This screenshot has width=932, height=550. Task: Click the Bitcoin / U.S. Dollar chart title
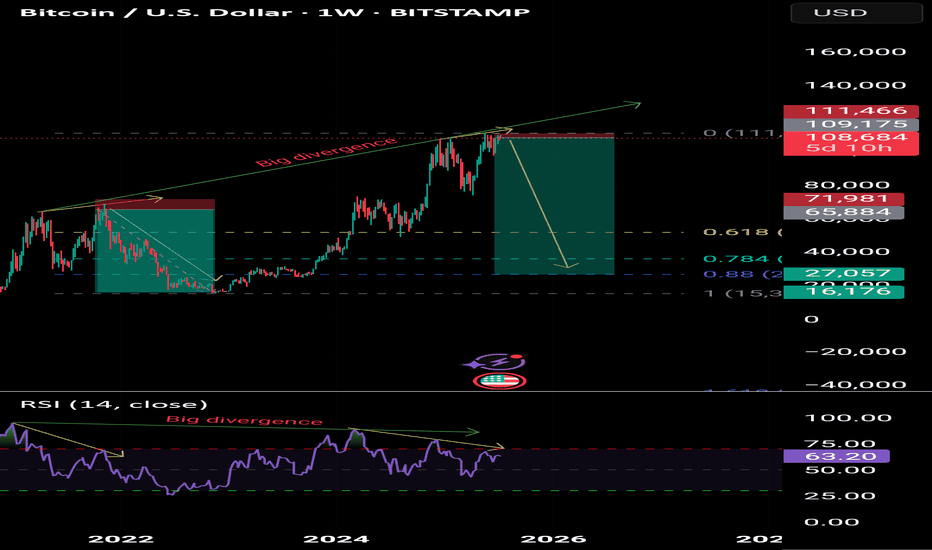275,12
